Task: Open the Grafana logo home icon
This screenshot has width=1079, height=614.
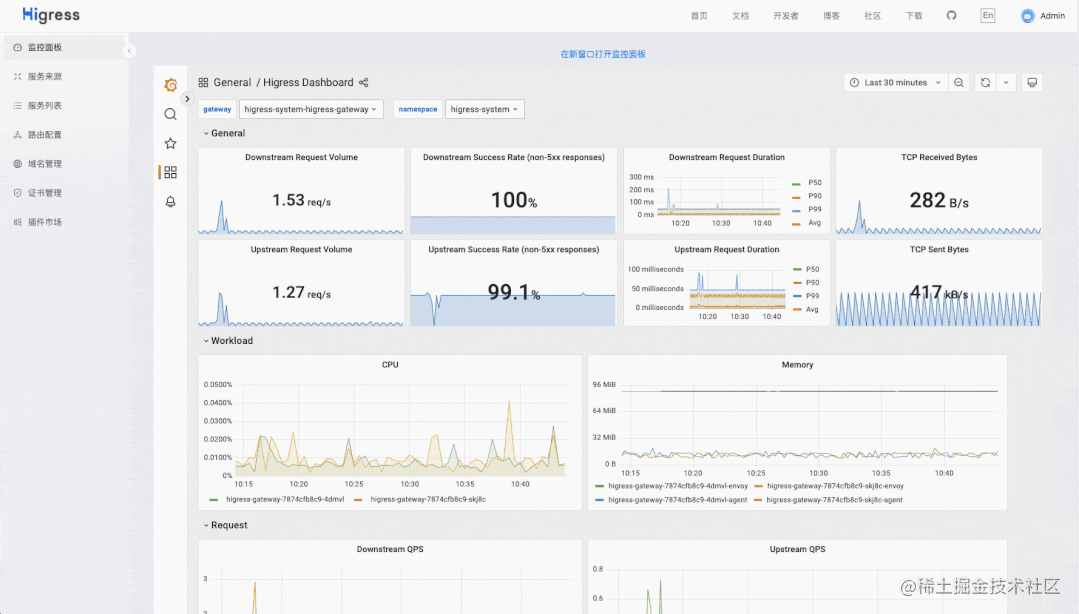Action: coord(171,85)
